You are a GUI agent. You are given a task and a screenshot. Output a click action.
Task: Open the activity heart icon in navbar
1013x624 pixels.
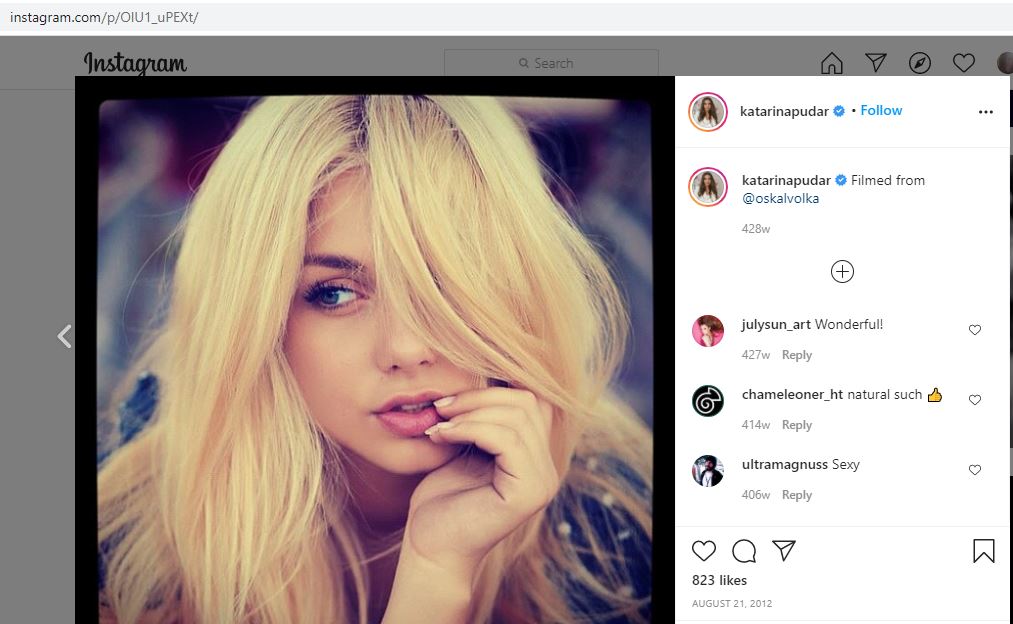click(x=963, y=64)
